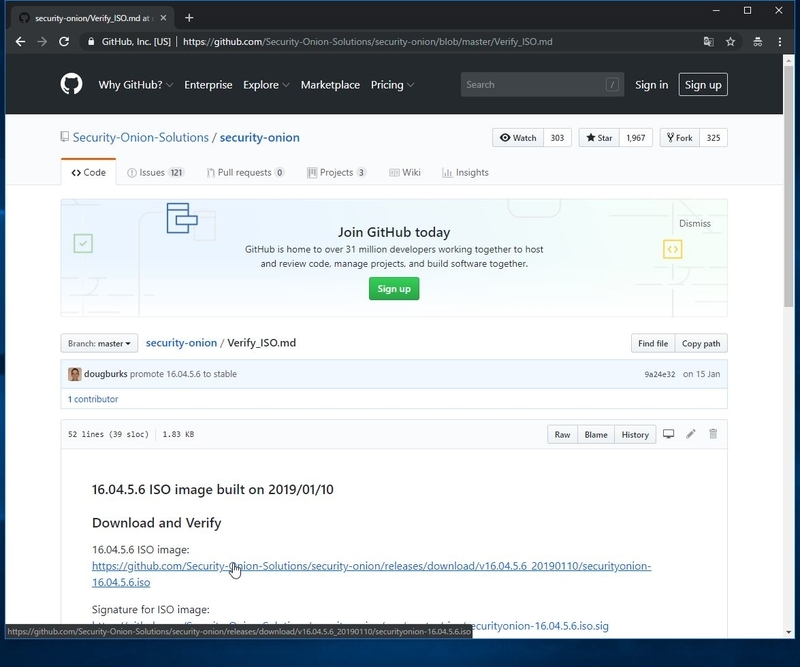Switch to the Projects tab
This screenshot has width=800, height=667.
coord(337,172)
